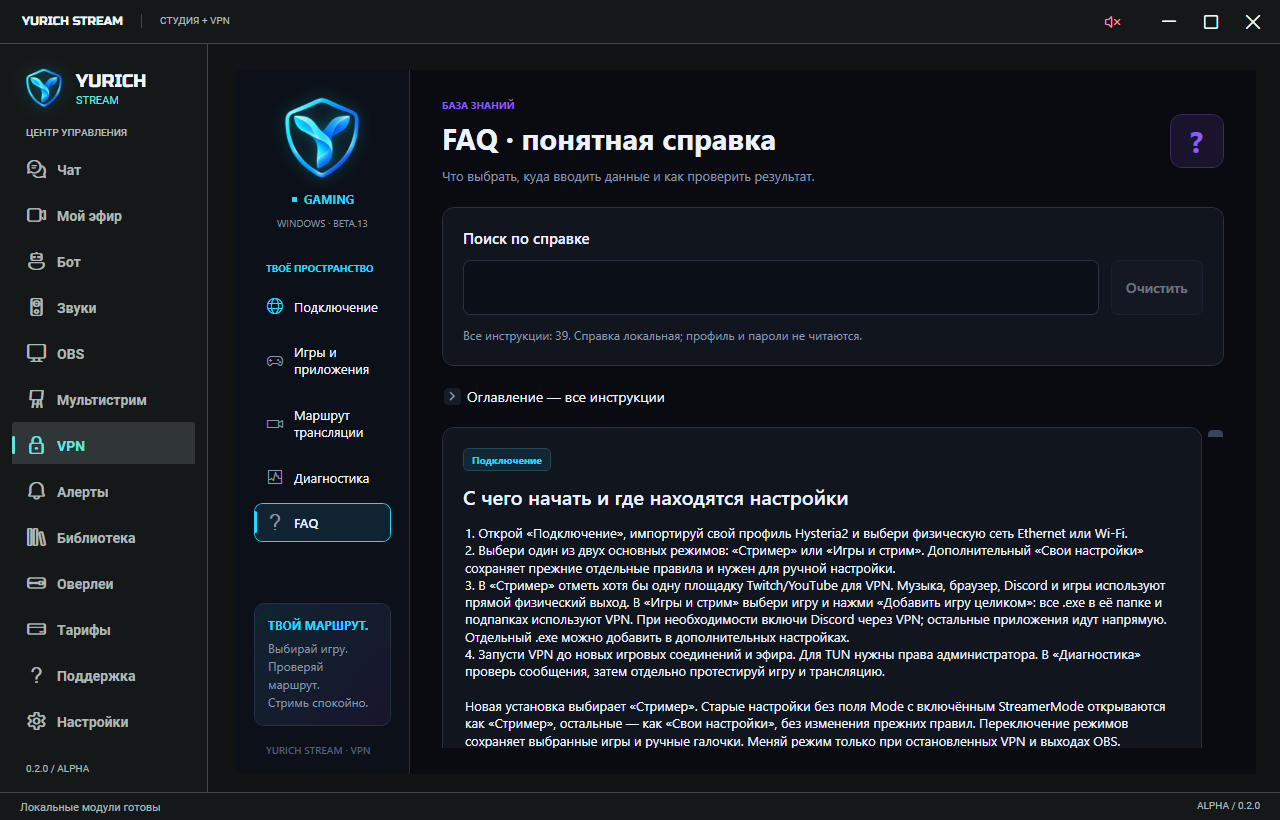
Task: Click the Yurich Stream shield logo above GAMING
Action: 322,138
